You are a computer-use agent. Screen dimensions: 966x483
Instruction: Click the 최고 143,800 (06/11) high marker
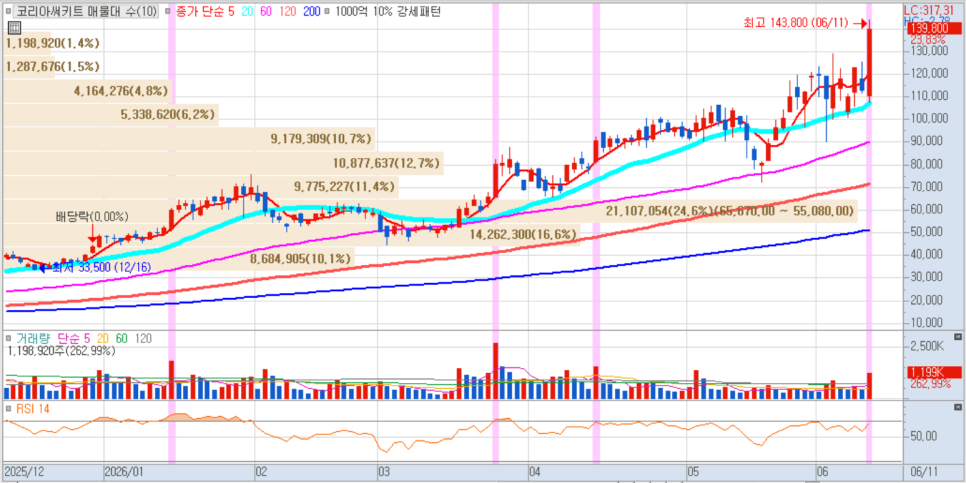(x=805, y=23)
